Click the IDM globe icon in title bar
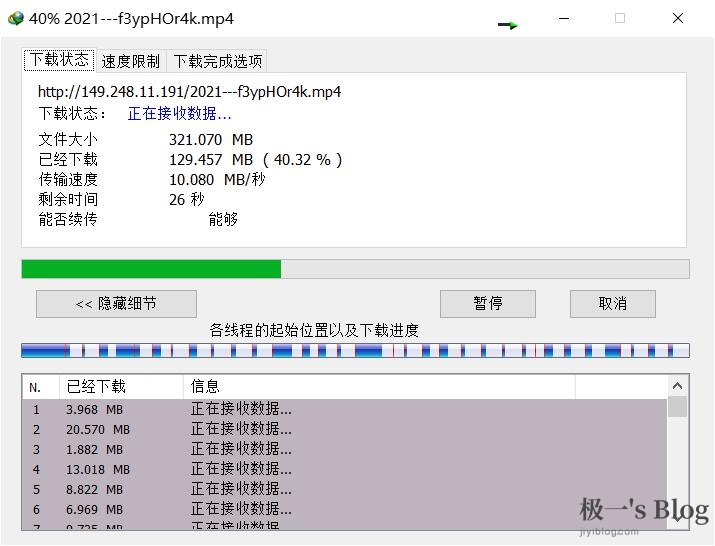 click(x=15, y=18)
